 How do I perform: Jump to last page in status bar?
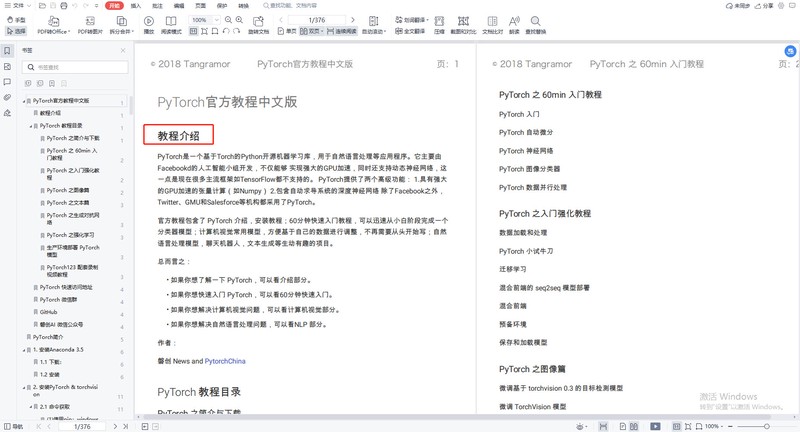[x=126, y=426]
